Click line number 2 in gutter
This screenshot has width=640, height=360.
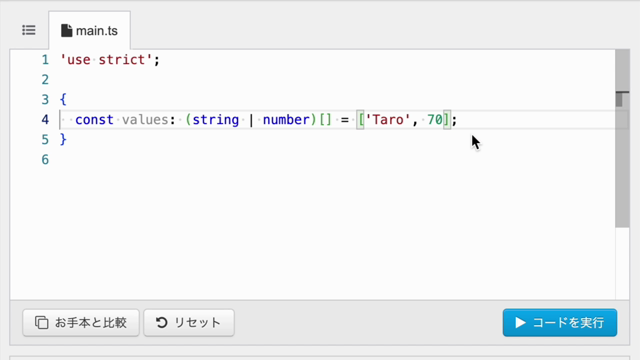pos(45,80)
